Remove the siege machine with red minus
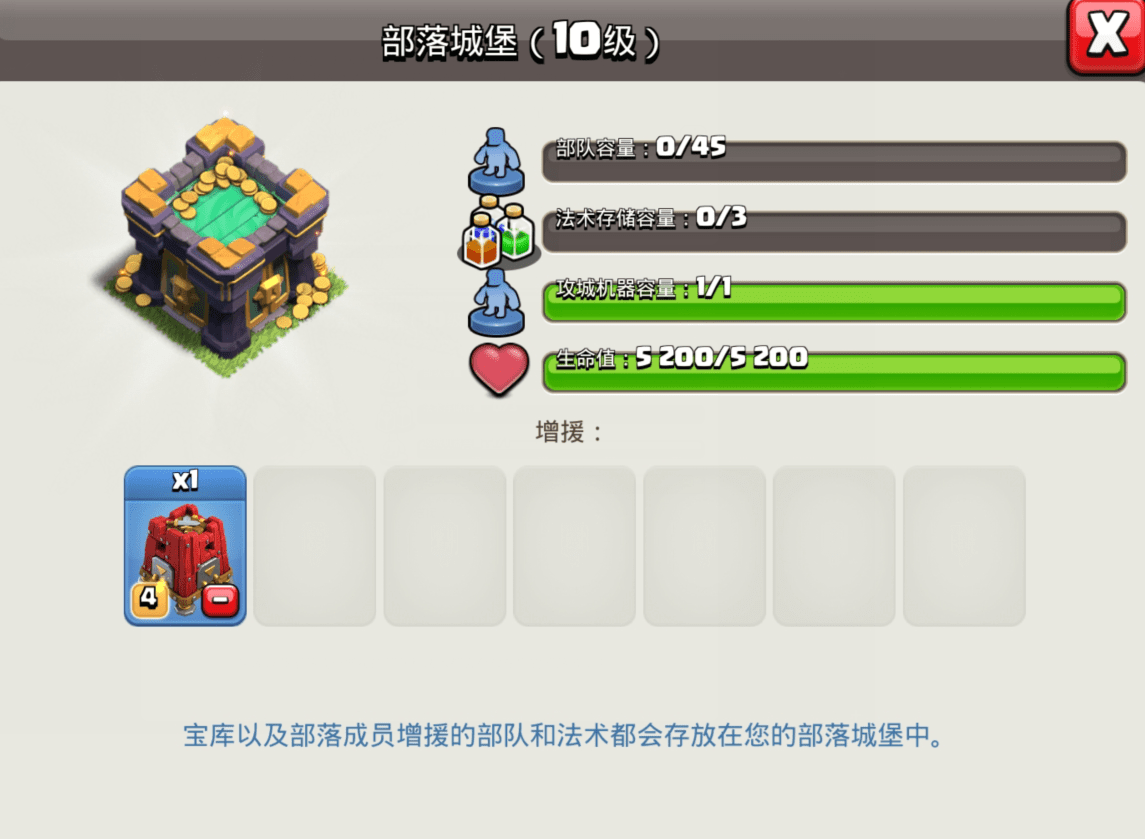Image resolution: width=1145 pixels, height=839 pixels. click(220, 600)
